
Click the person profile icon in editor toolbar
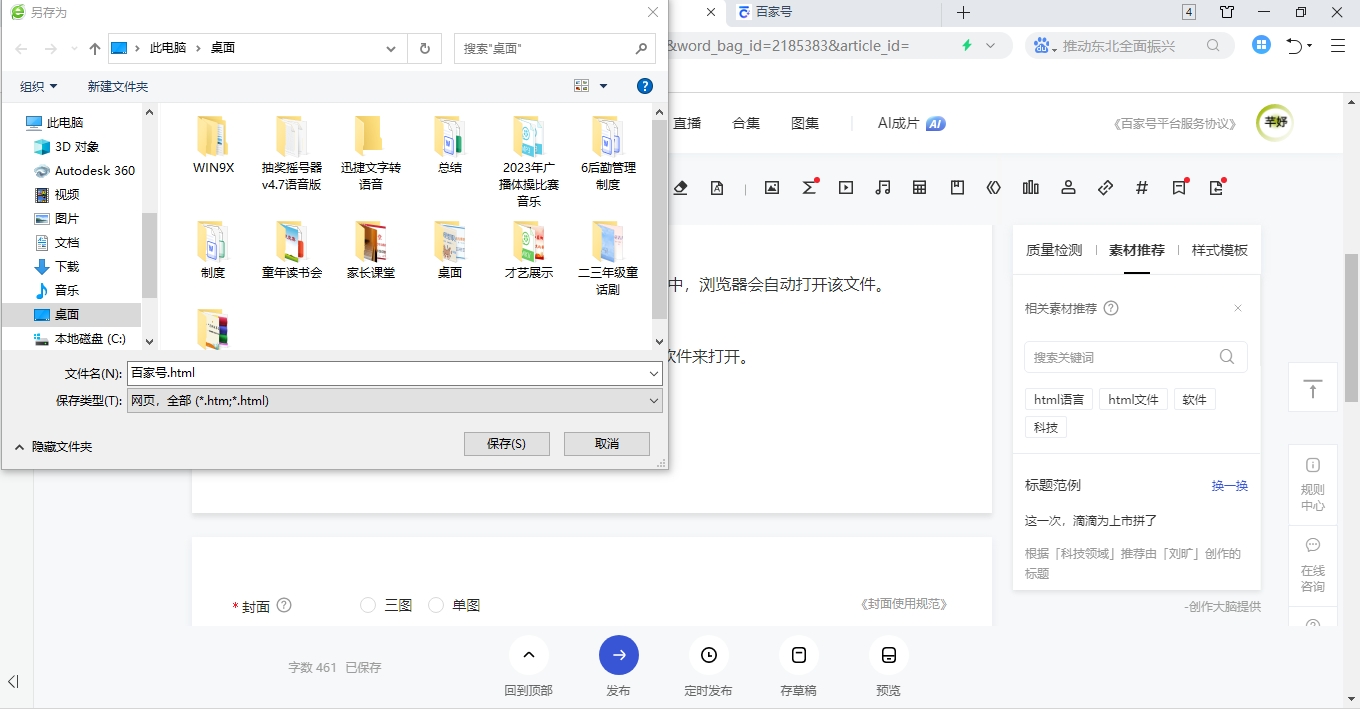(1068, 187)
